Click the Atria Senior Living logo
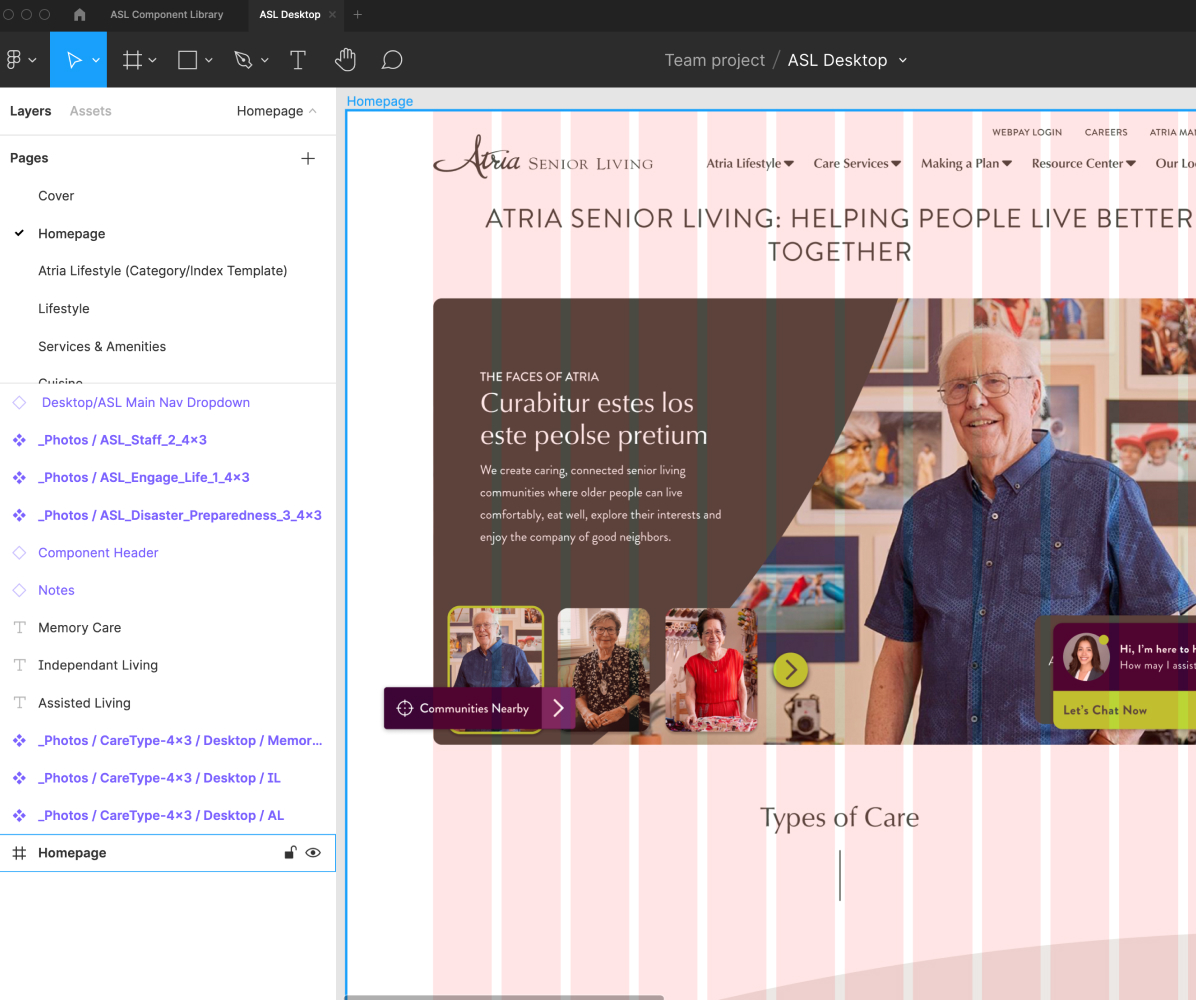This screenshot has width=1196, height=1000. point(543,156)
